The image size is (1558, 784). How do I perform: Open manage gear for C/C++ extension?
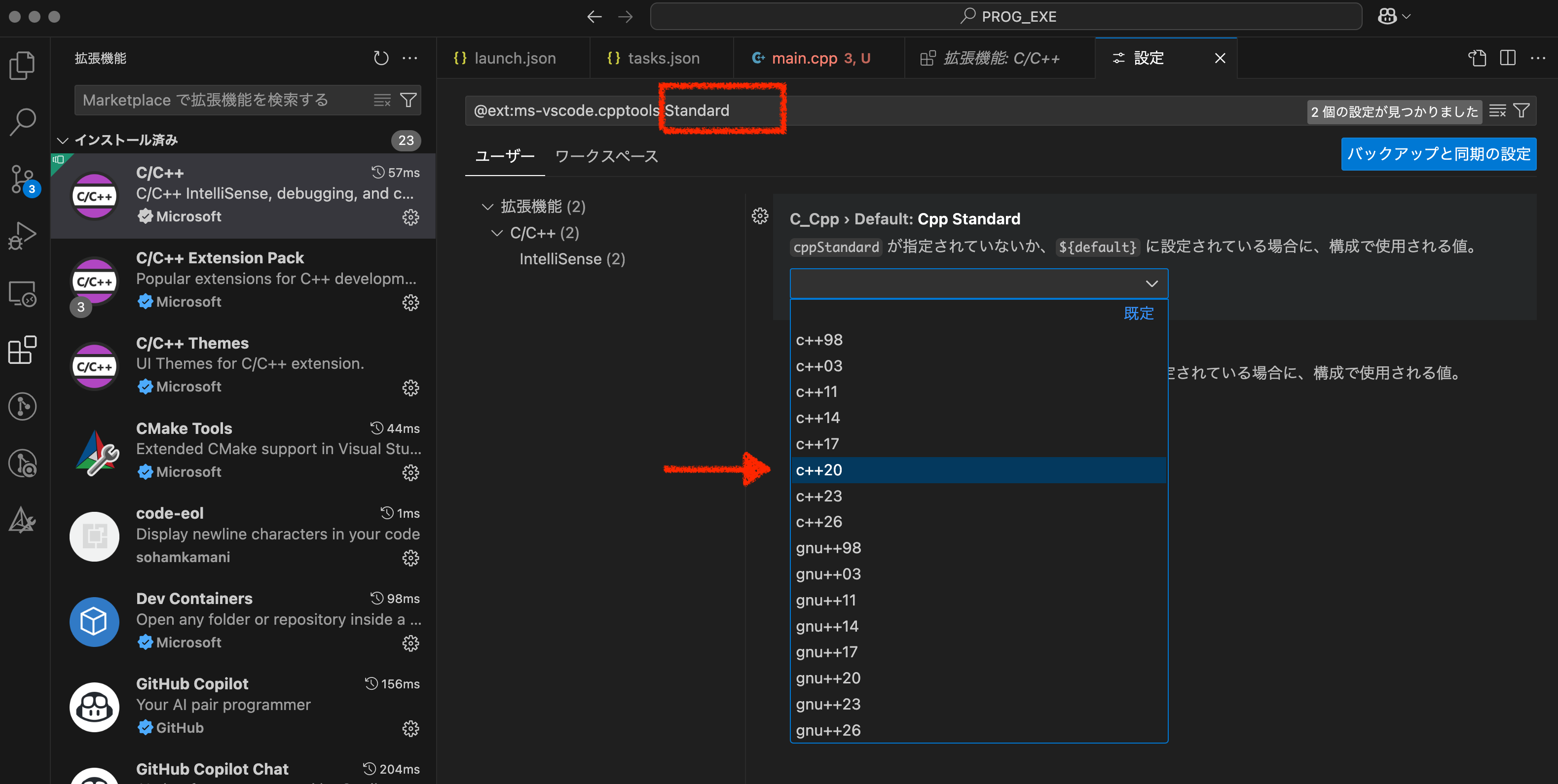pos(410,217)
